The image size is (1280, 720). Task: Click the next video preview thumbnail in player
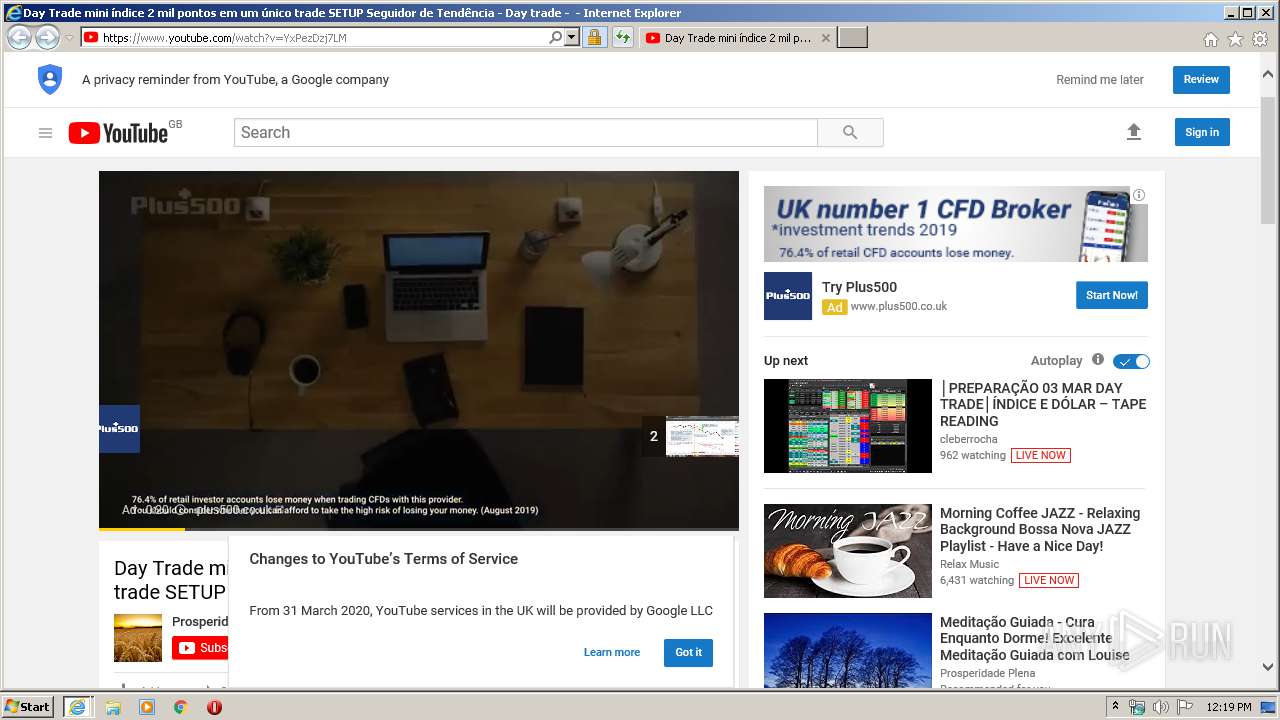pos(702,437)
